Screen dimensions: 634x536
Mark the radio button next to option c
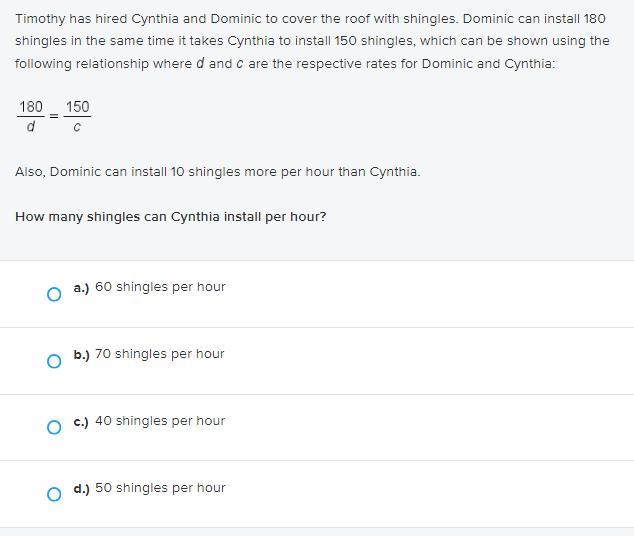coord(54,428)
